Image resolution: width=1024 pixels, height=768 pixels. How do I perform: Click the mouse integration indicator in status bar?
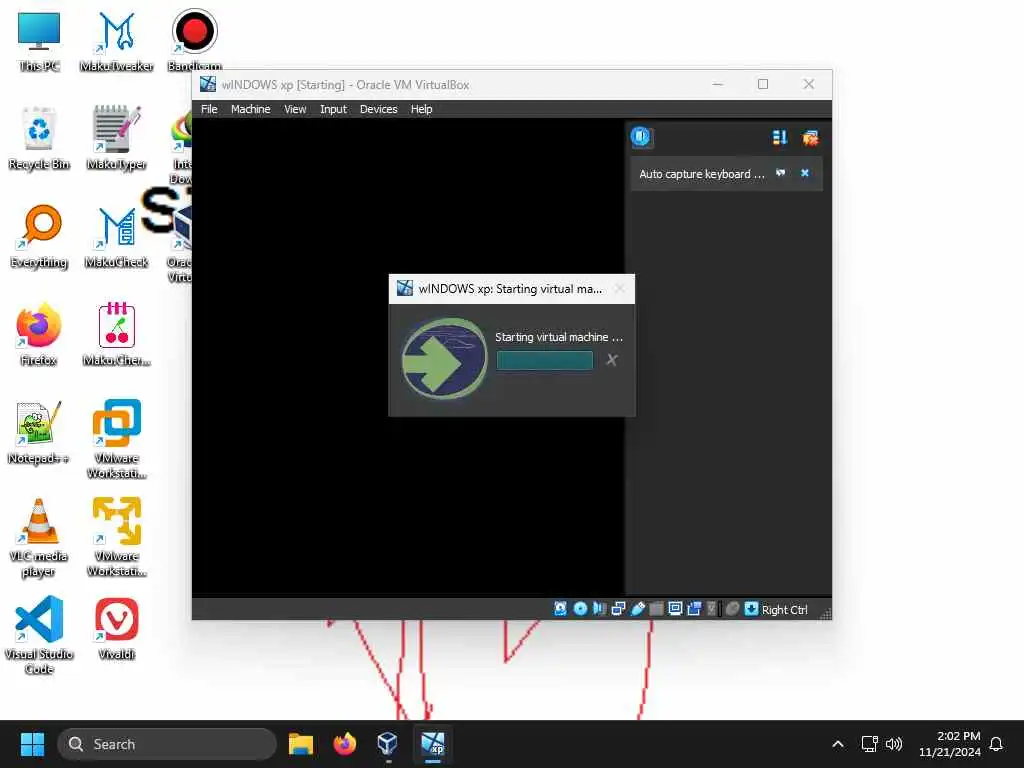pos(732,609)
